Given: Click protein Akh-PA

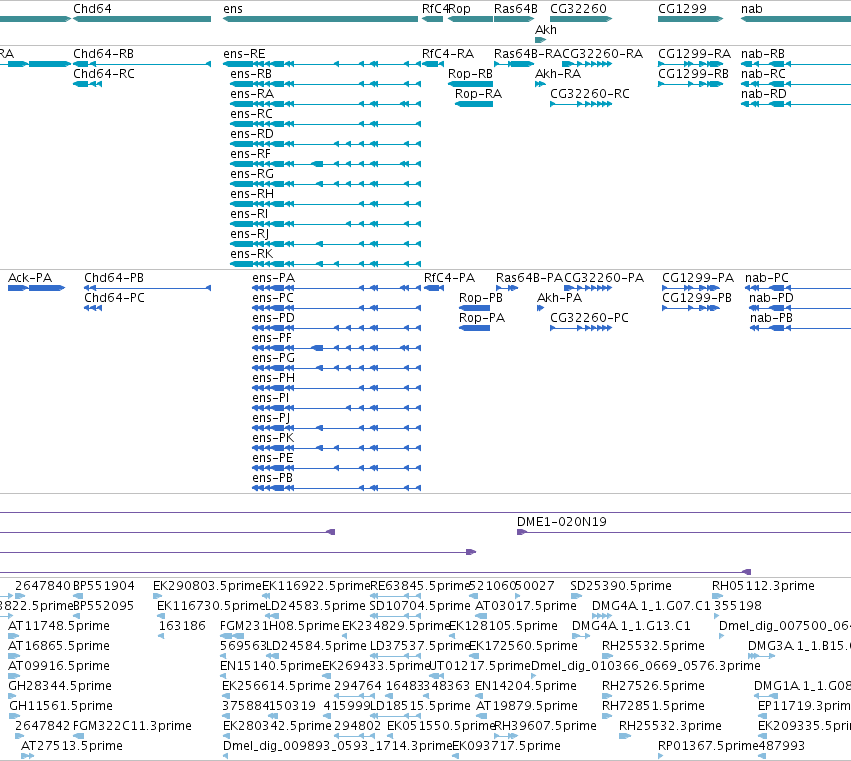Looking at the screenshot, I should pyautogui.click(x=560, y=298).
